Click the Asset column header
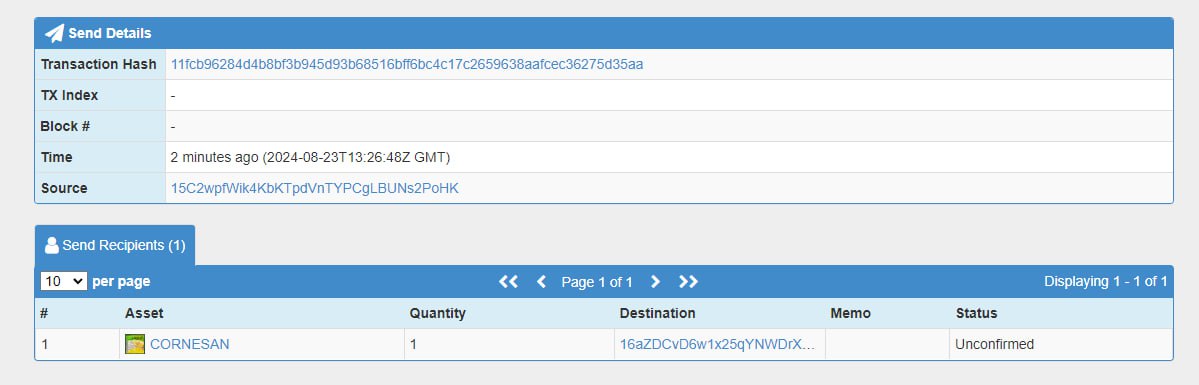 145,313
